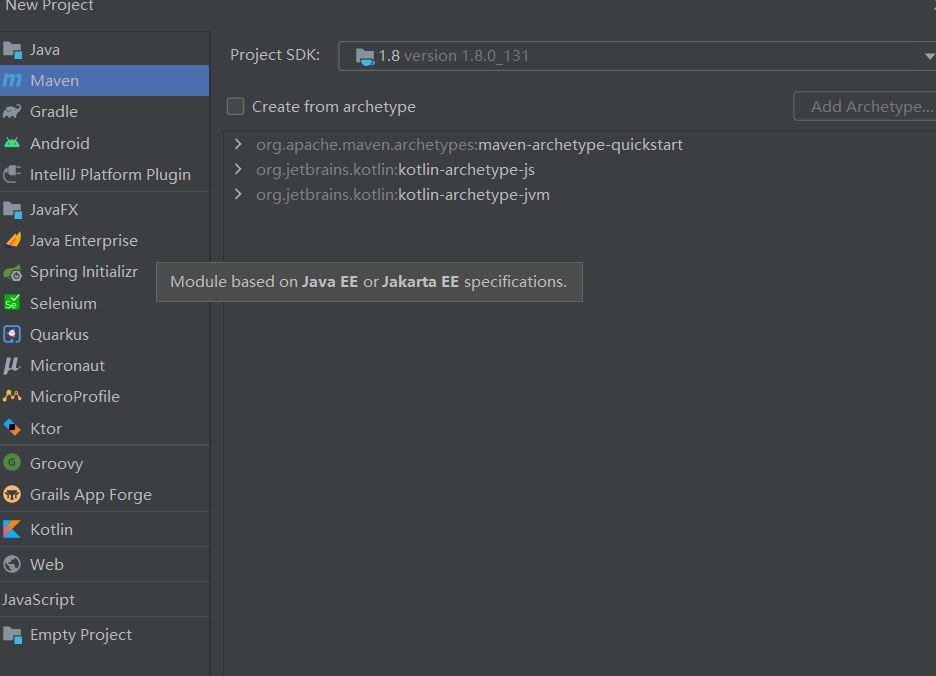Screen dimensions: 936x676
Task: Expand maven-archetype-quickstart node
Action: point(238,144)
